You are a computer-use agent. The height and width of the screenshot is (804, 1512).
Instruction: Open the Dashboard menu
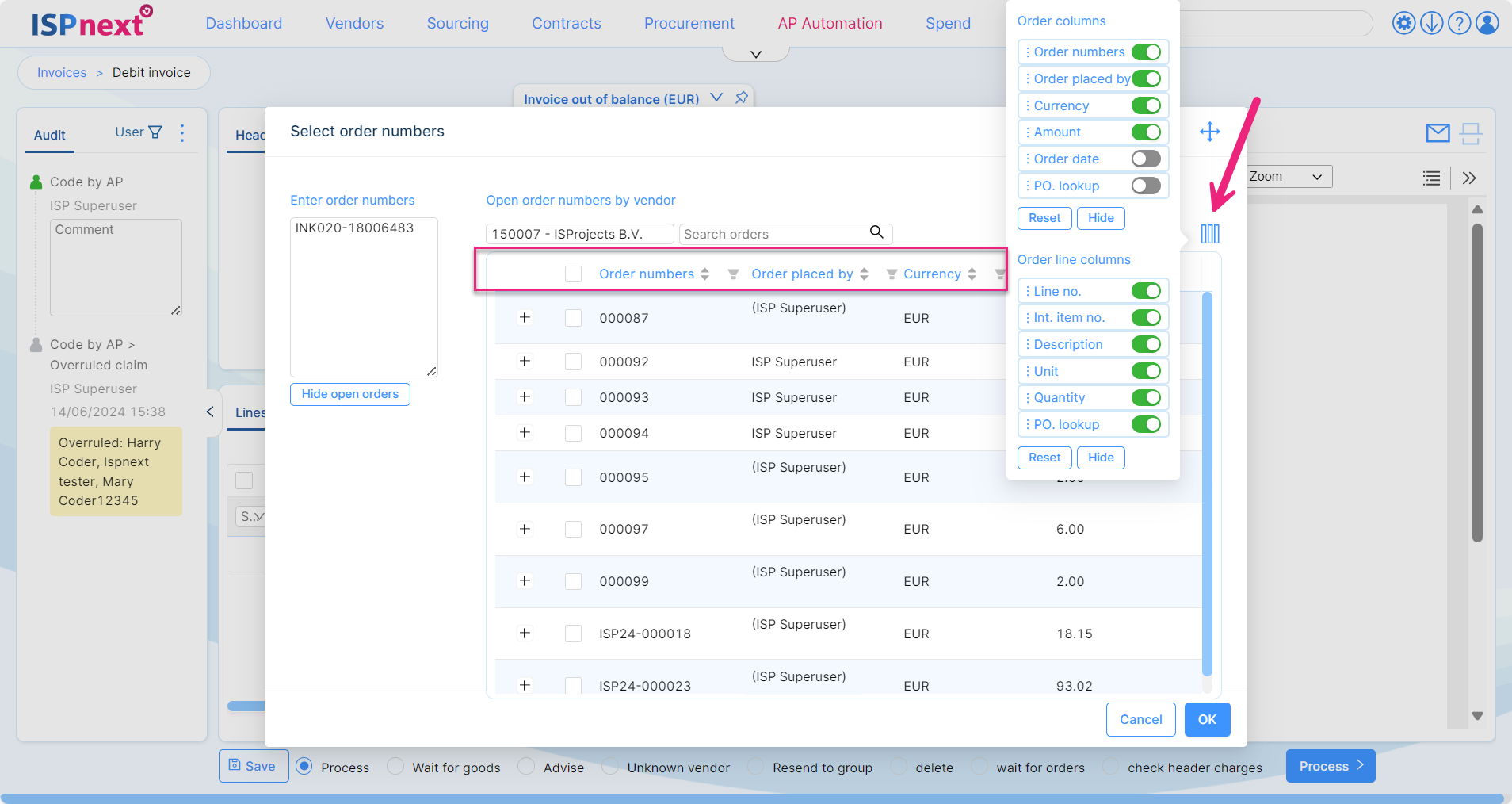pyautogui.click(x=244, y=24)
